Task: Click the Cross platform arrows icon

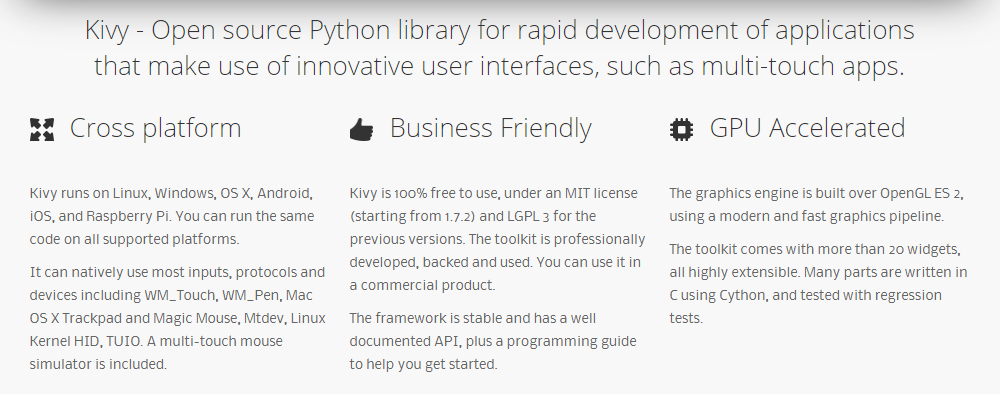Action: tap(42, 129)
